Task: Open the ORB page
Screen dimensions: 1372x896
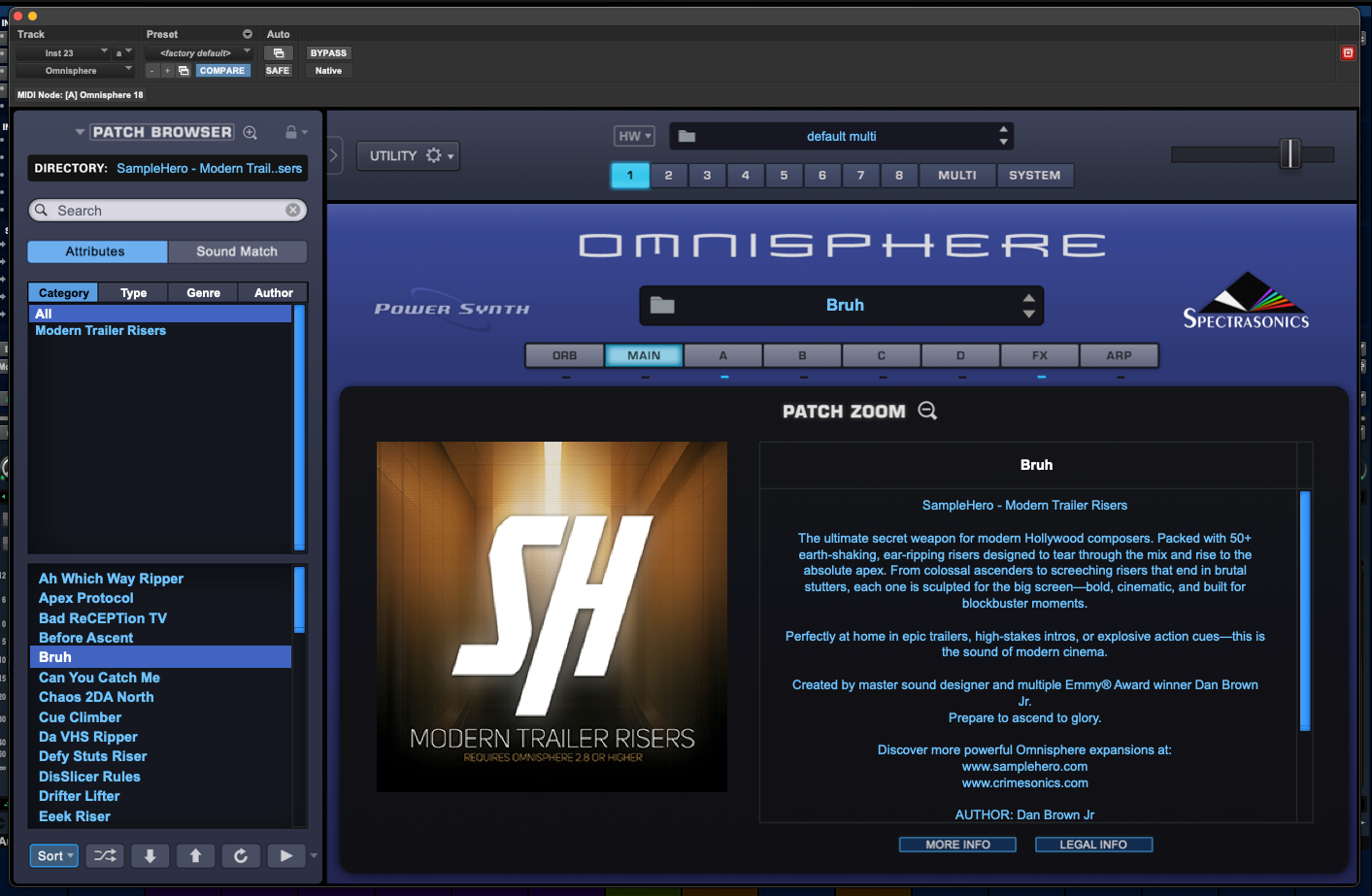Action: tap(565, 355)
